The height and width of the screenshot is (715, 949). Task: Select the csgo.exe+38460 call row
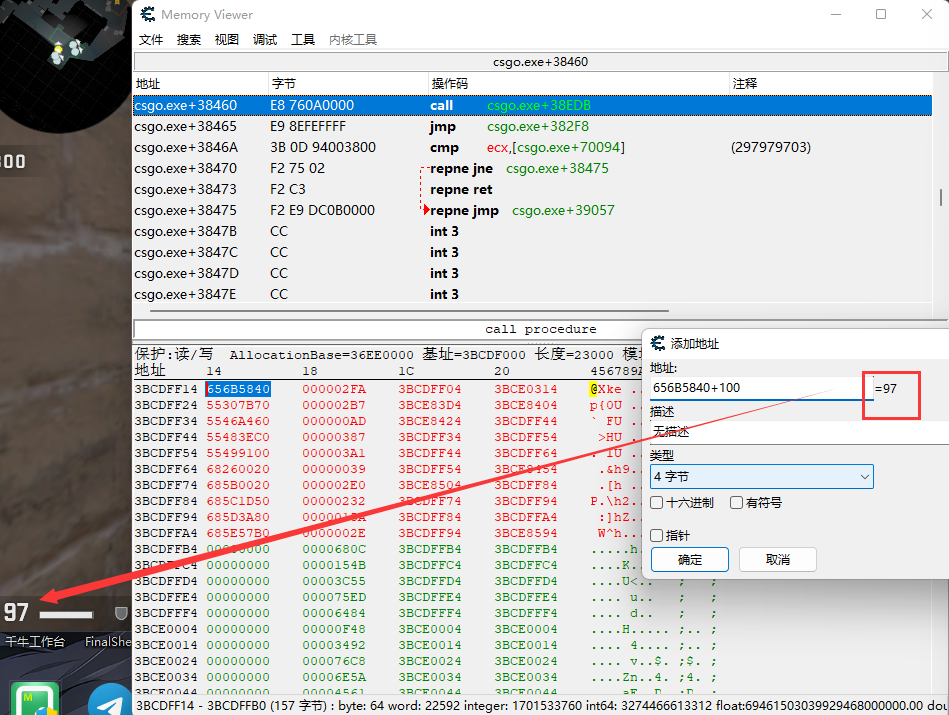pyautogui.click(x=533, y=105)
